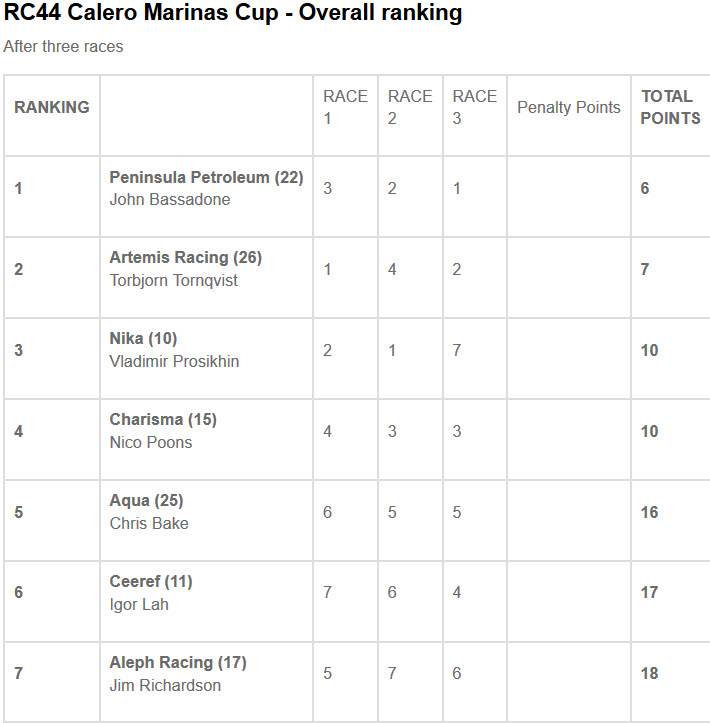Click the page title RC44 Calero Marinas Cup
The width and height of the screenshot is (710, 723).
click(x=233, y=13)
